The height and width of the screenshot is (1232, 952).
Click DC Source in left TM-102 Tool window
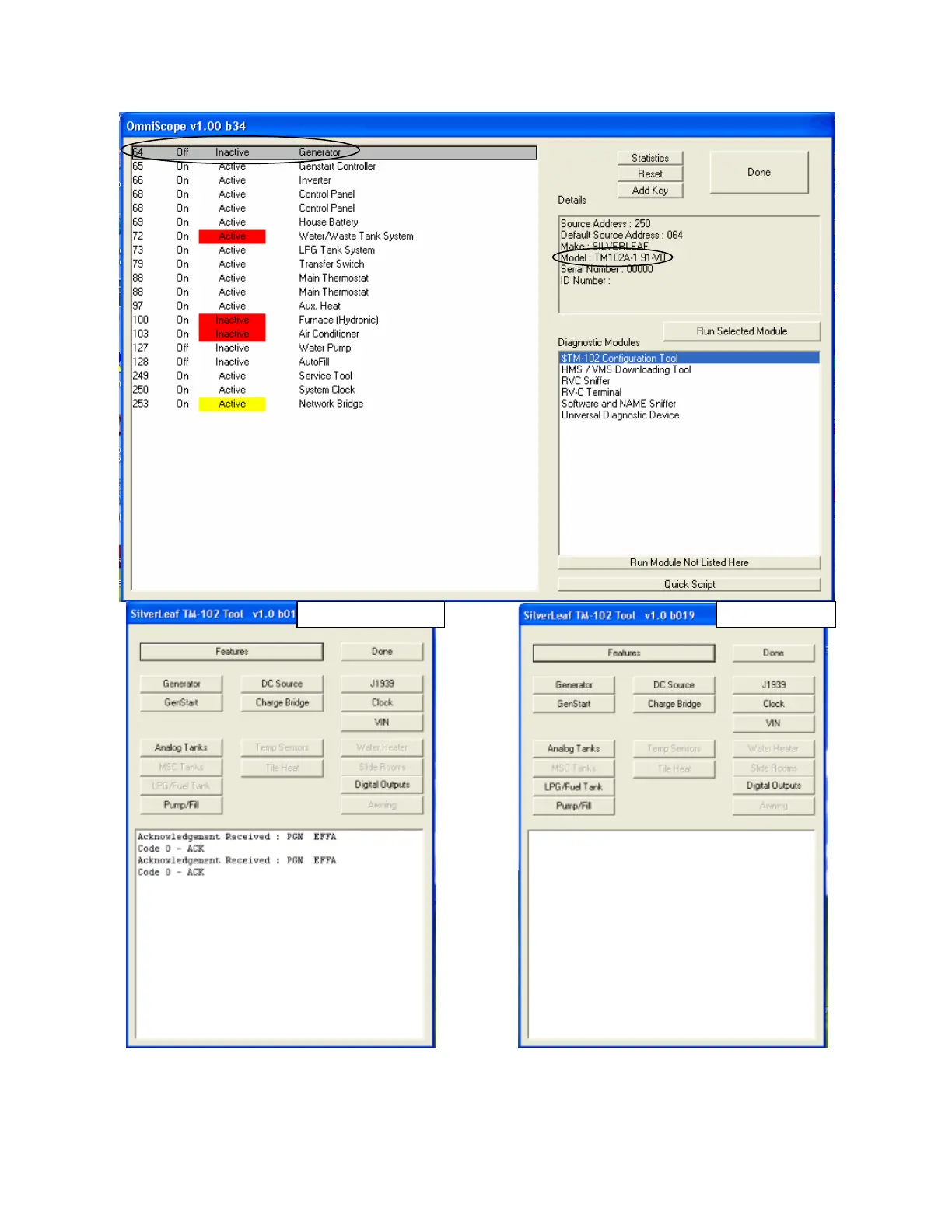click(282, 684)
